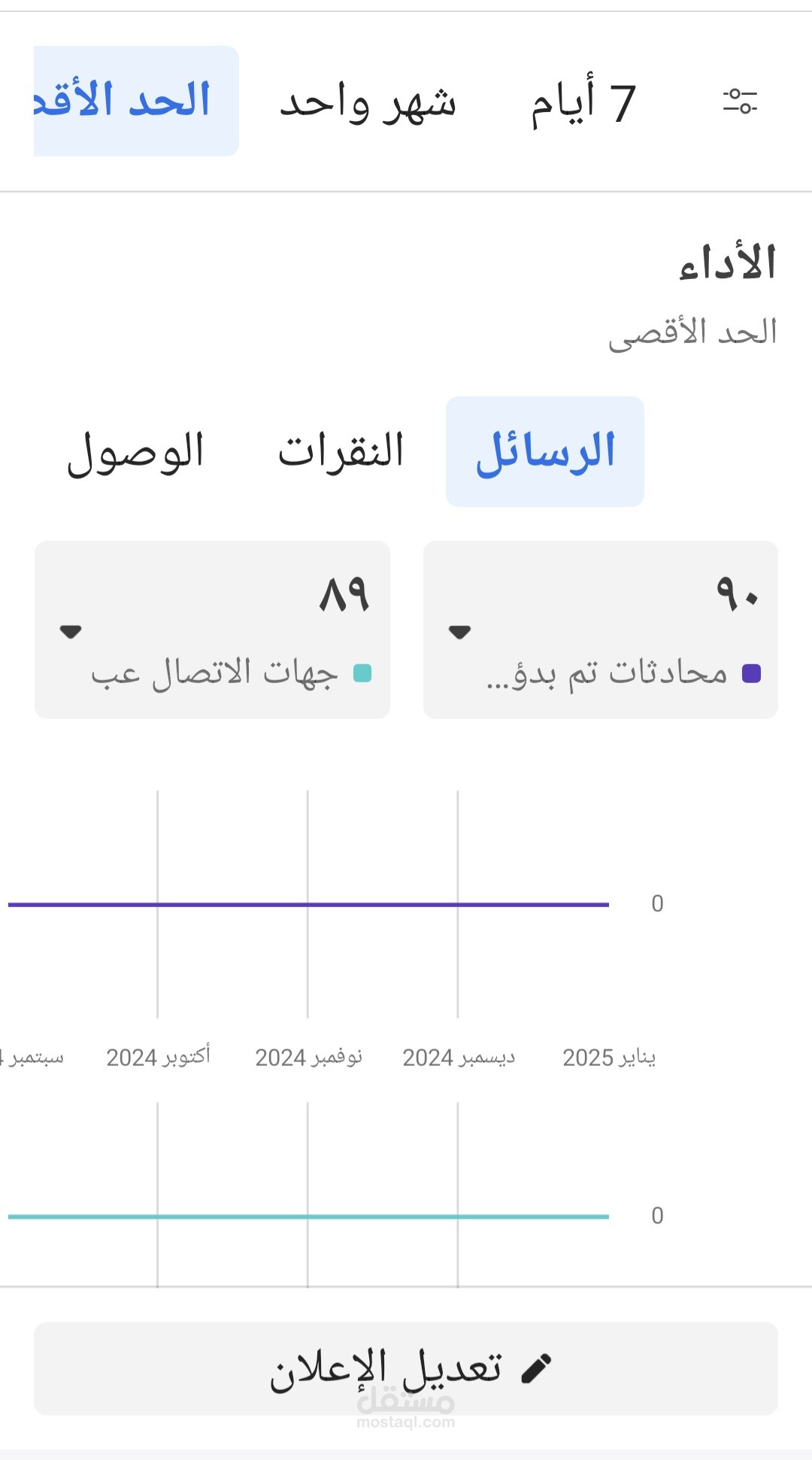Click the أكتوبر 2024 axis label
Viewport: 812px width, 1460px height.
pos(158,1058)
